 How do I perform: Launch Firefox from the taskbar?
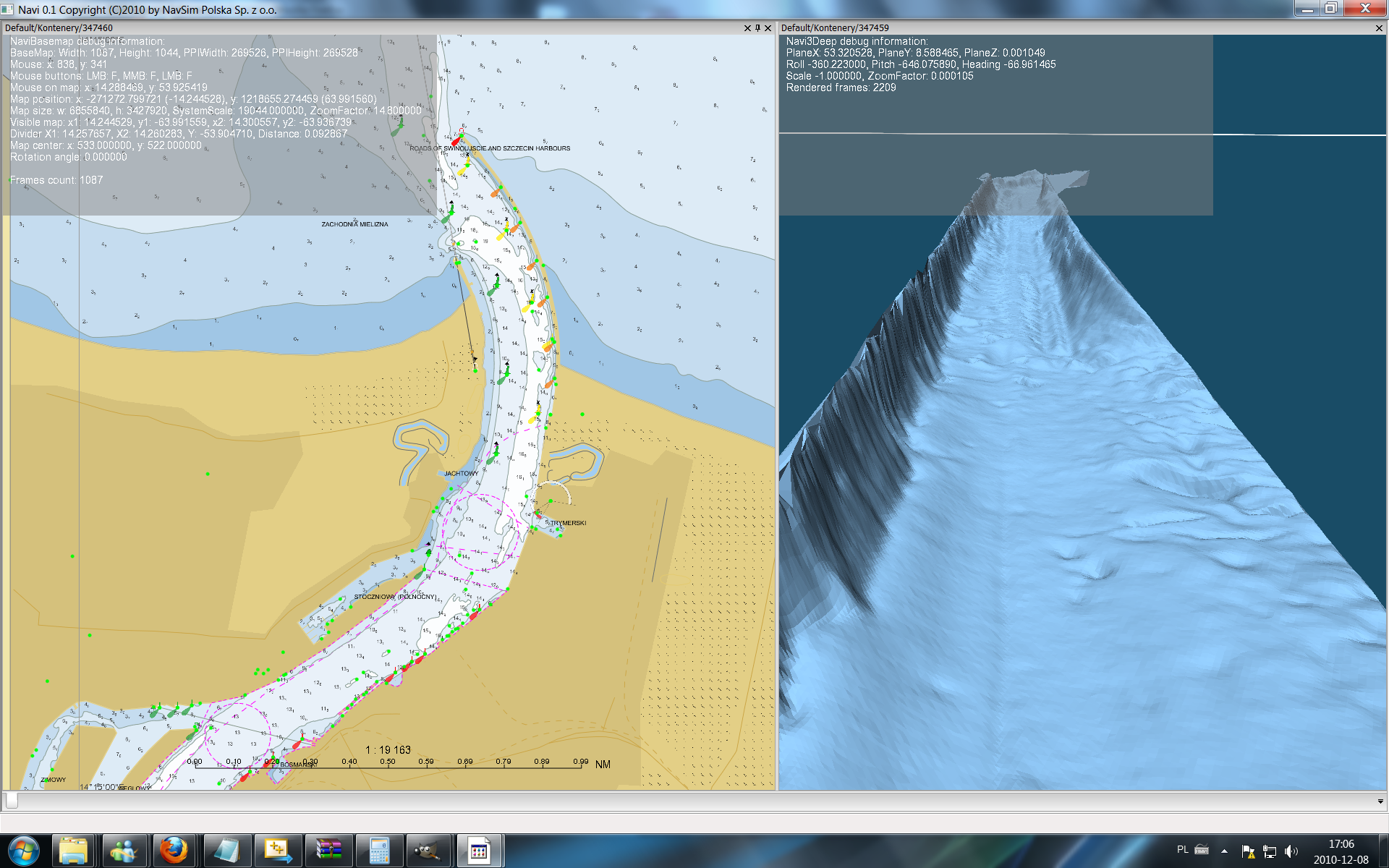click(174, 851)
